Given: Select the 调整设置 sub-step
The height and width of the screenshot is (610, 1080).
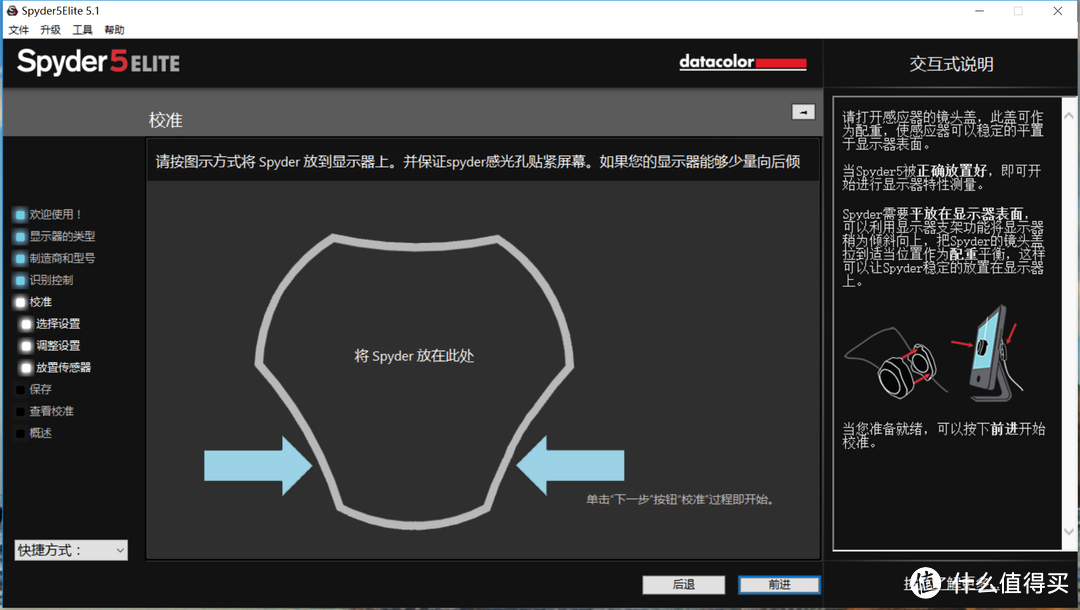Looking at the screenshot, I should pos(51,346).
